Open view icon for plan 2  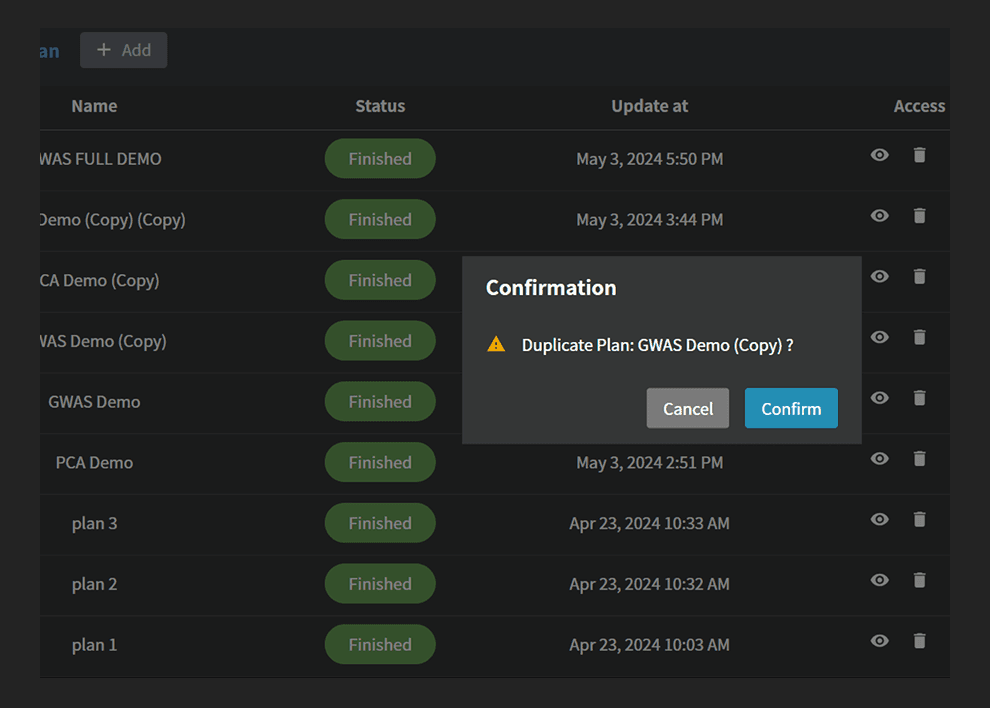pos(879,580)
